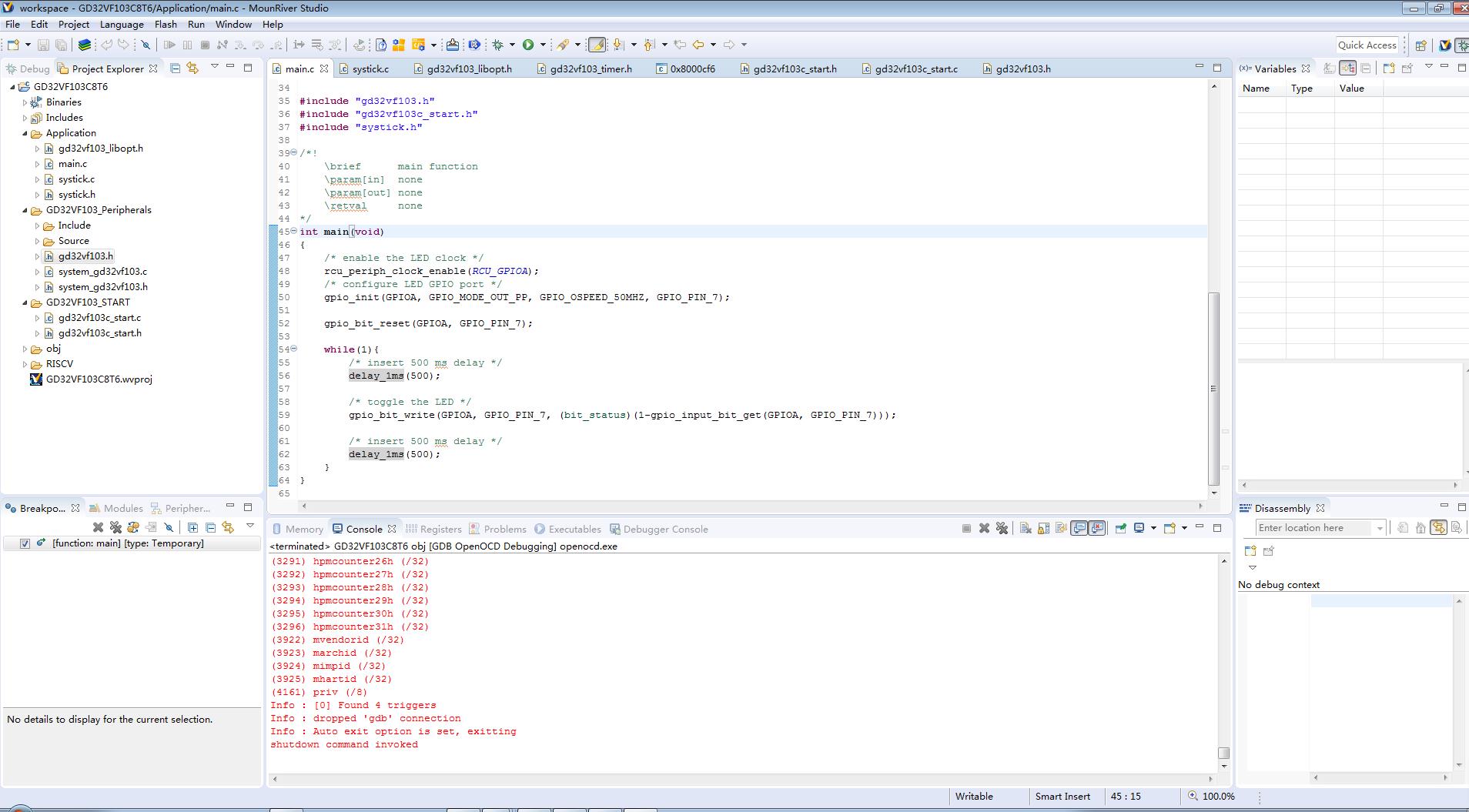The height and width of the screenshot is (812, 1469).
Task: Expand the Binaries tree node
Action: pos(25,102)
